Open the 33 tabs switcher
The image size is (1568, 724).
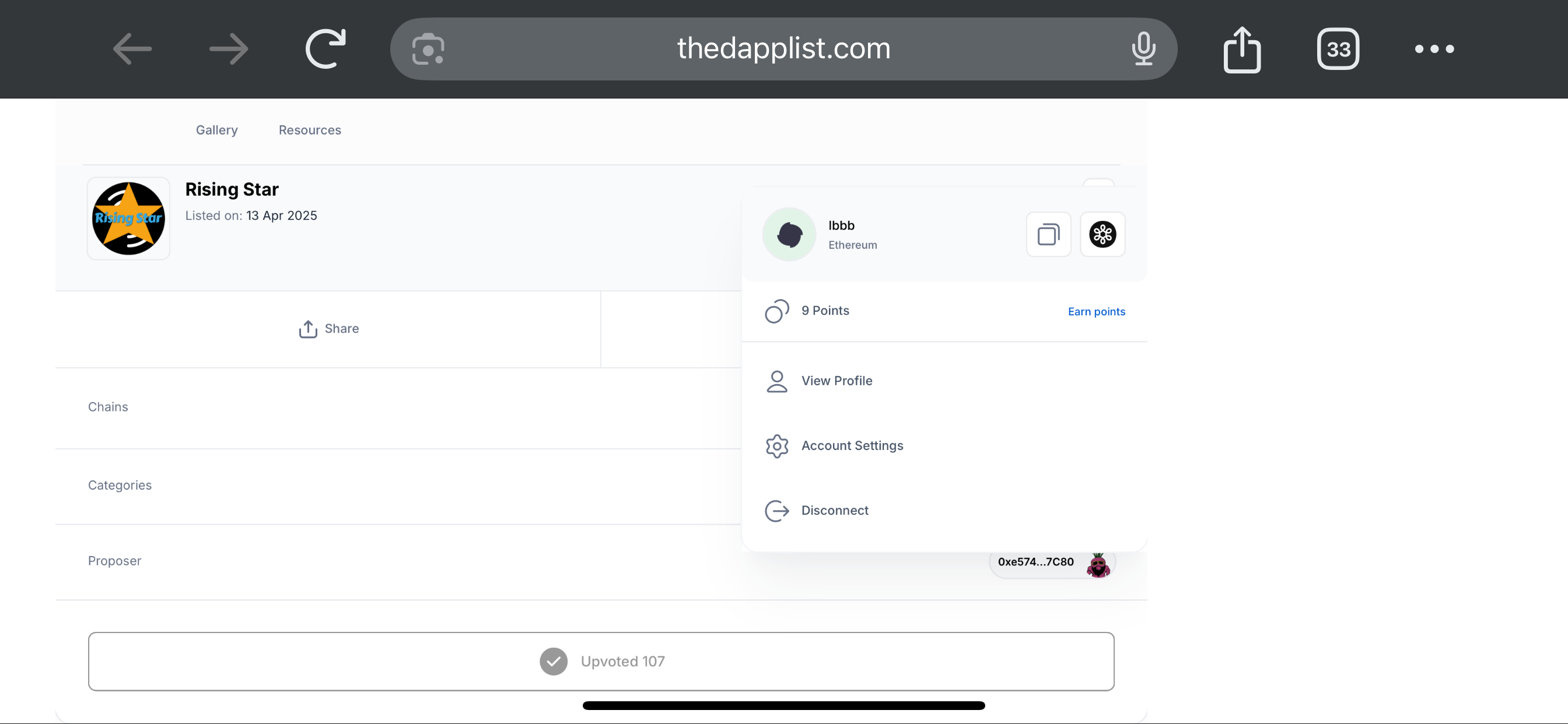1338,48
